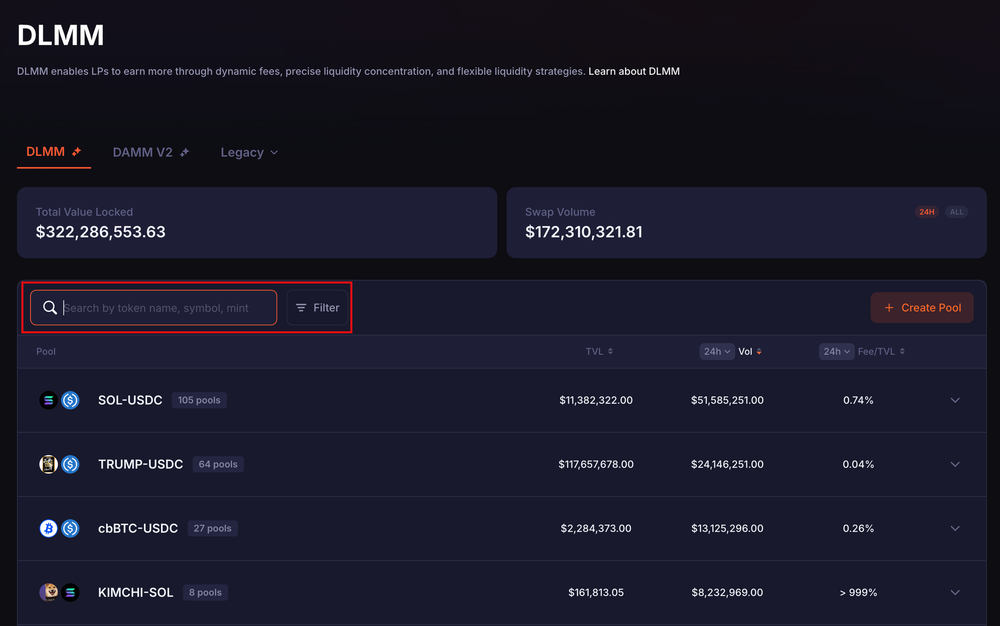The image size is (1000, 626).
Task: Open the 24h dropdown for Fee/TVL column
Action: click(836, 351)
